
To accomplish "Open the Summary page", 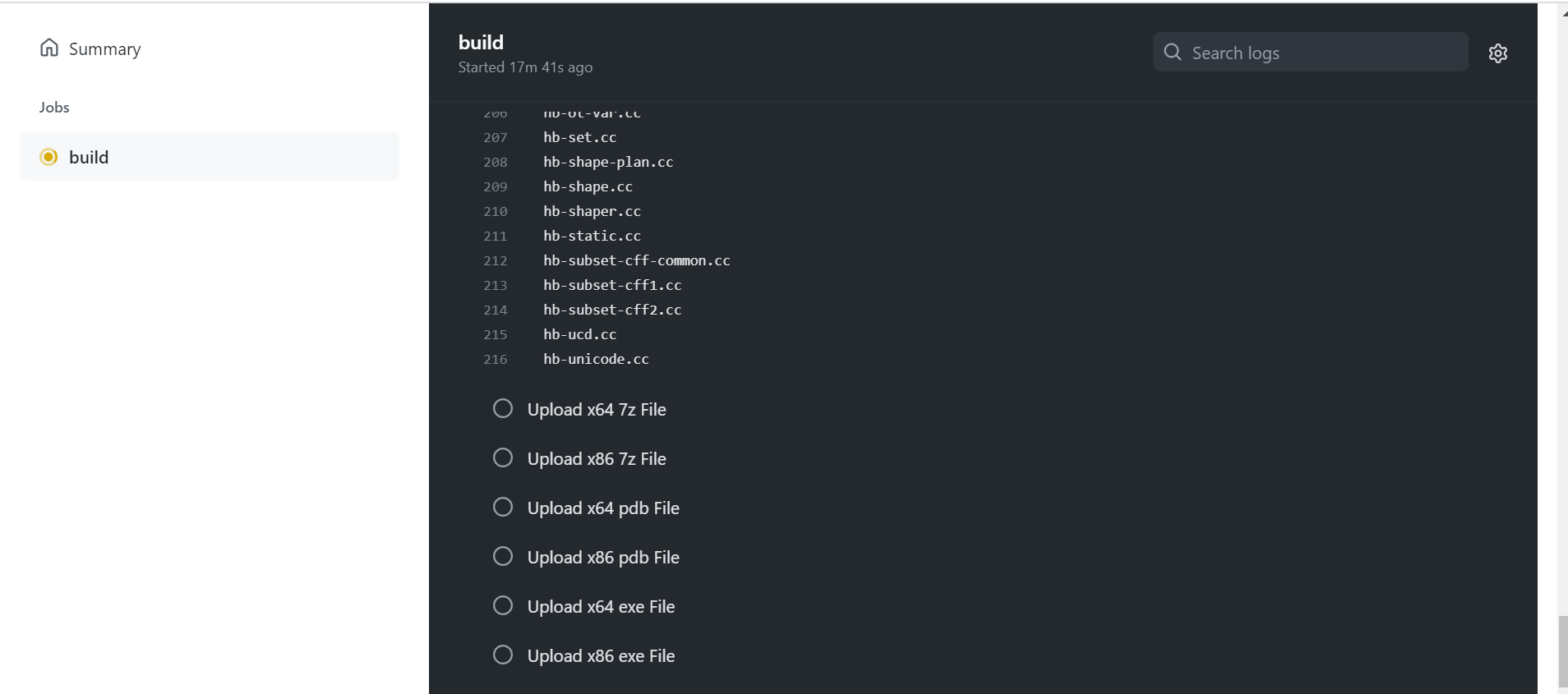I will click(105, 48).
